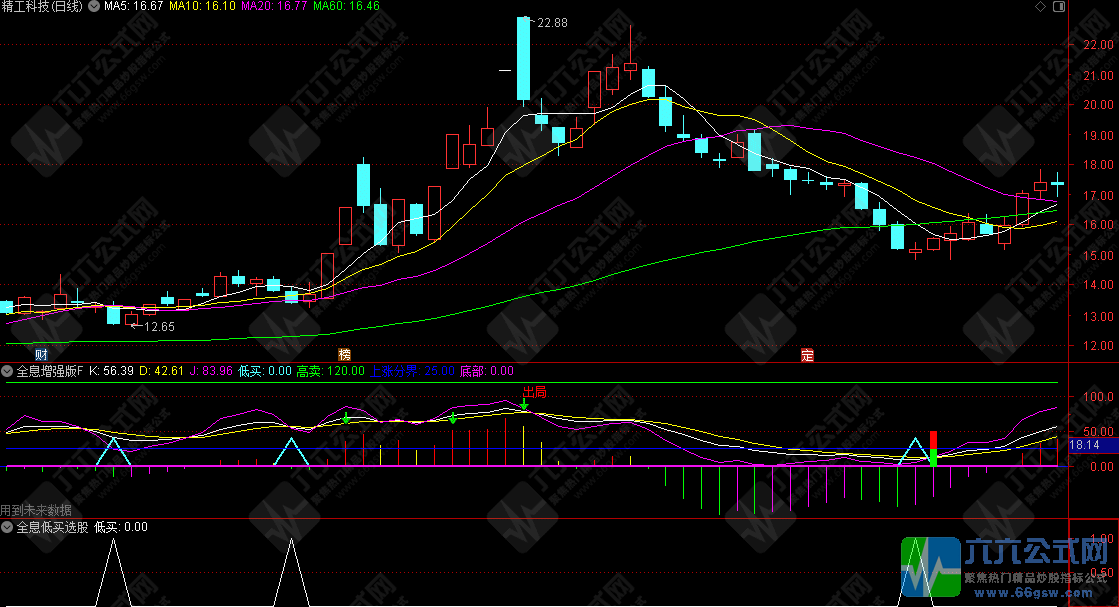The image size is (1119, 607).
Task: Click the red 出局 exit signal label
Action: pyautogui.click(x=534, y=391)
